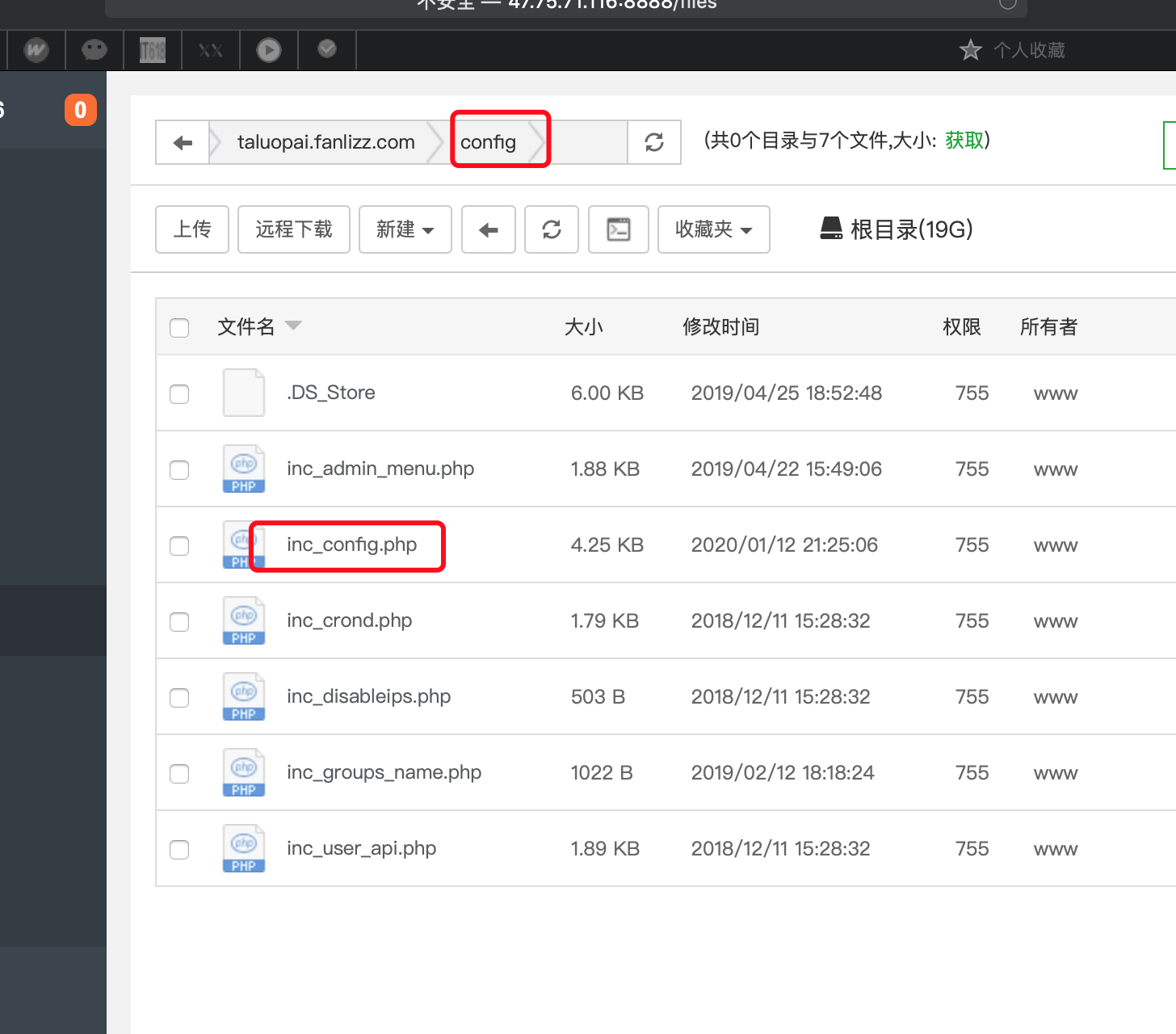Click the refresh icon beside the path bar
1176x1034 pixels.
click(653, 143)
